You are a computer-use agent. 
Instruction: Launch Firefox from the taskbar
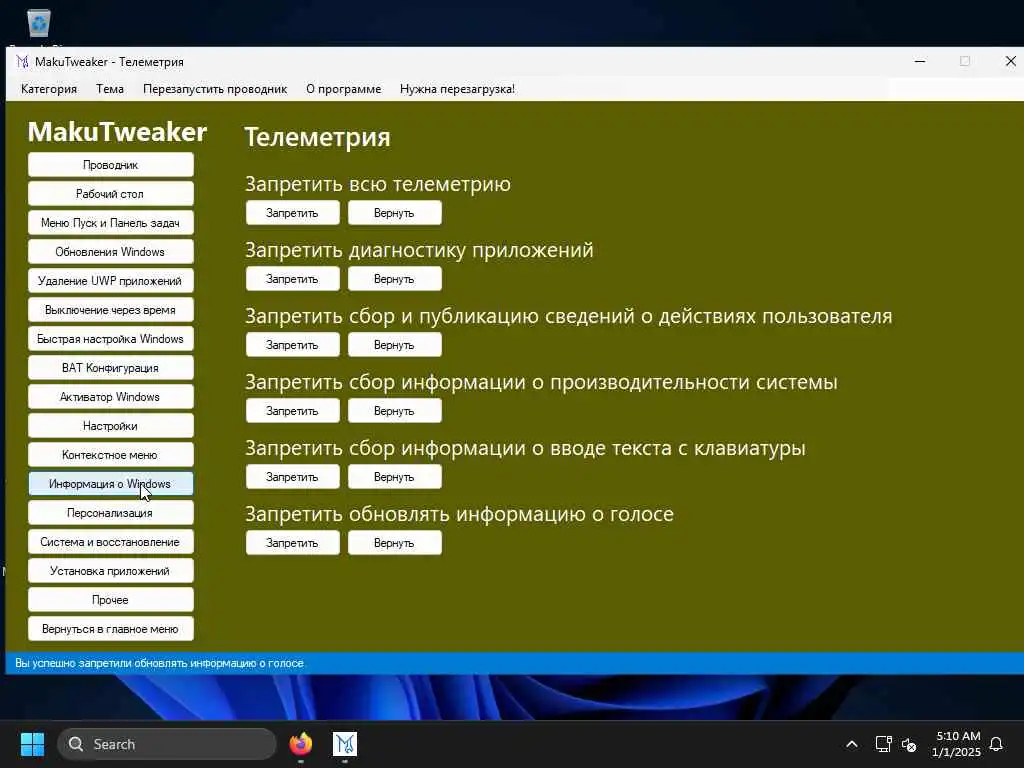coord(301,744)
